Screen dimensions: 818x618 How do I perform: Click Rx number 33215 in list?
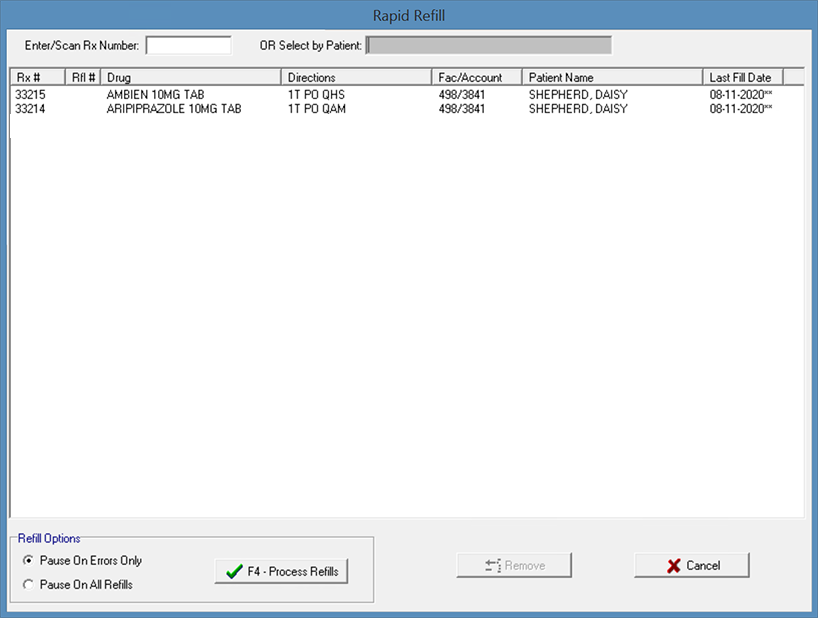coord(32,95)
